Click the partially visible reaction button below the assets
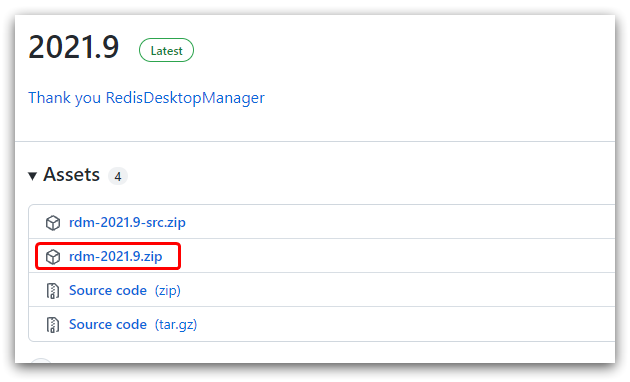The image size is (630, 382). (41, 360)
